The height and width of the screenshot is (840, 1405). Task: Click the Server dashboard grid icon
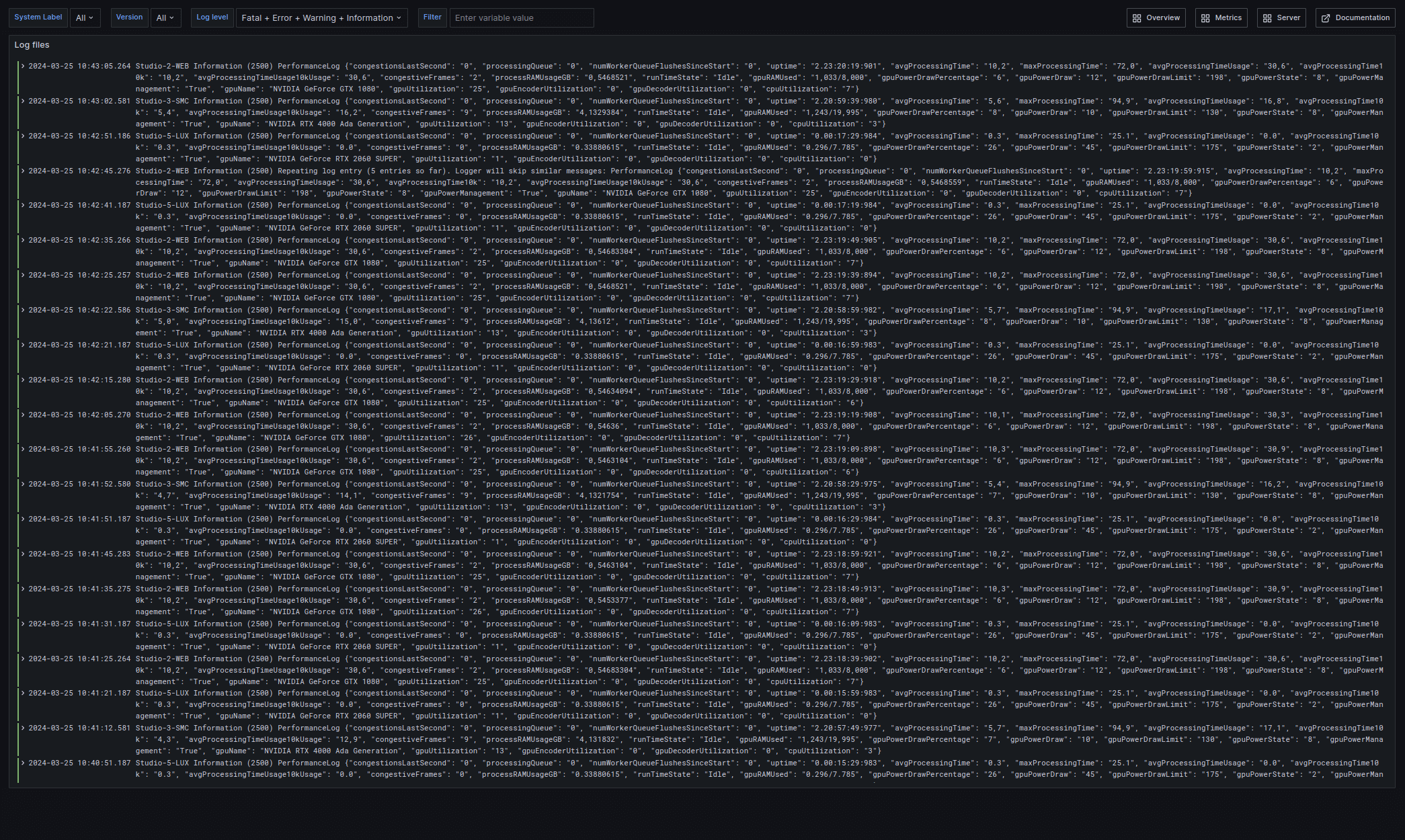point(1267,18)
